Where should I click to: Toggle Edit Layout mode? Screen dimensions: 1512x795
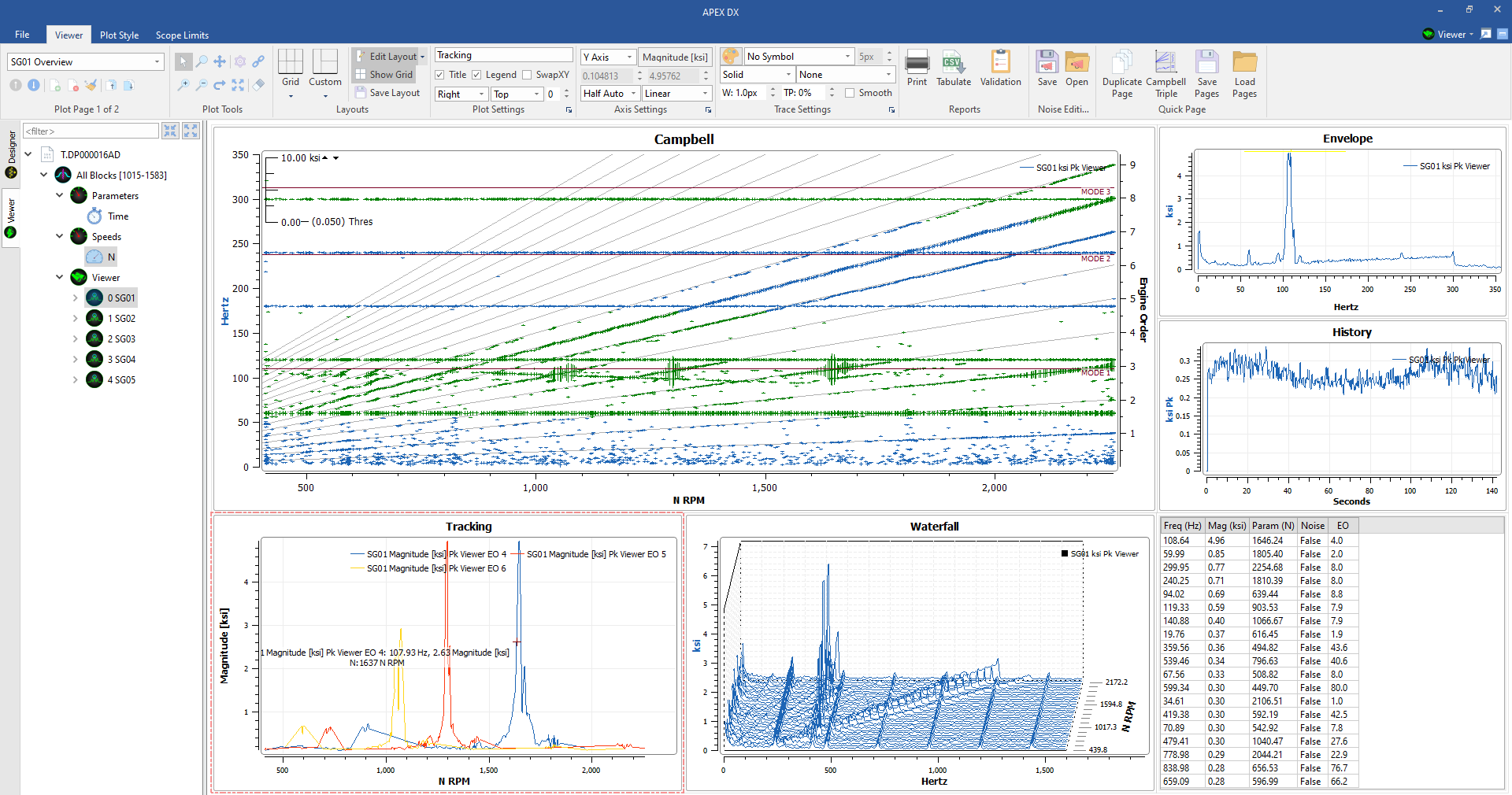tap(386, 57)
